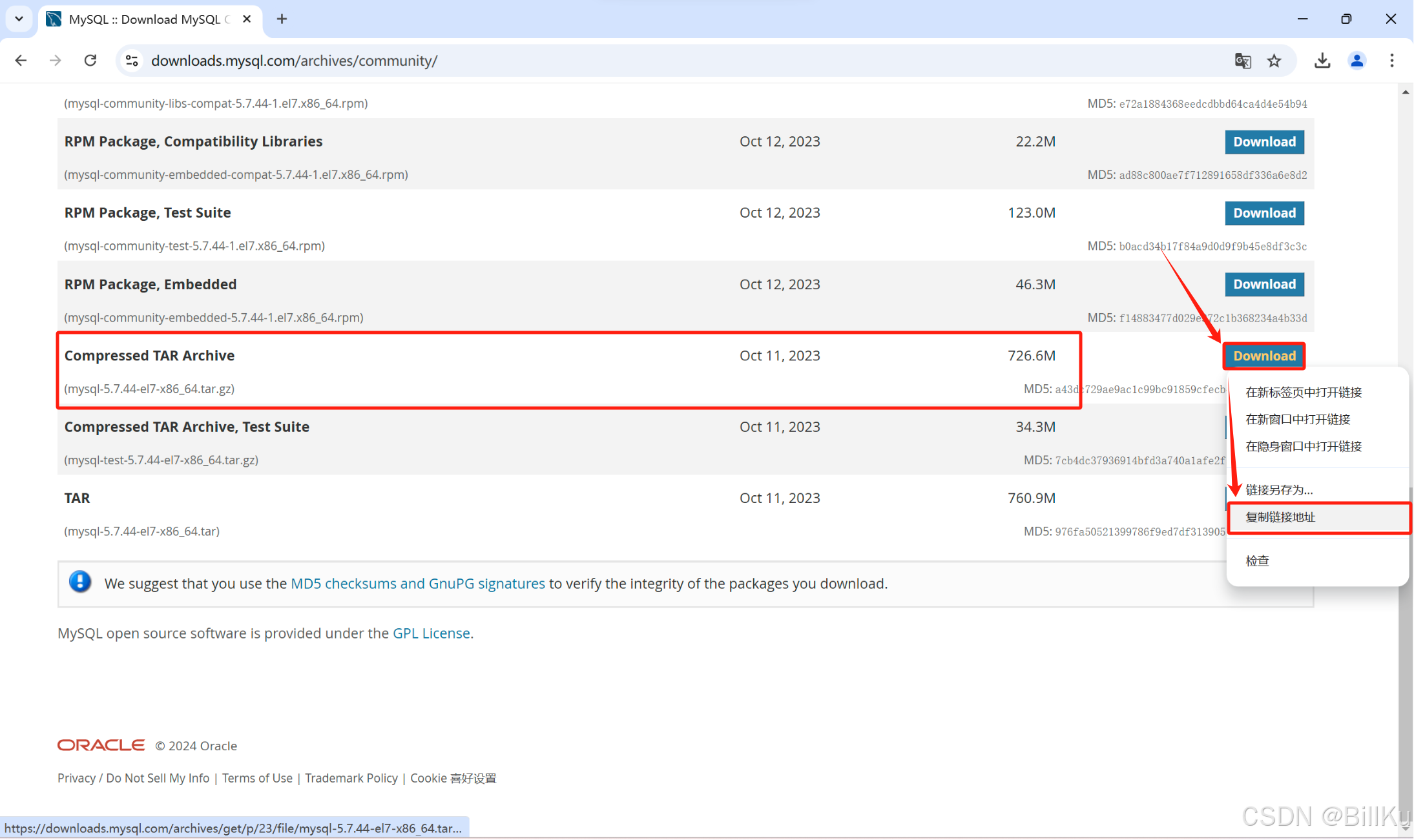Viewport: 1414px width, 840px height.
Task: Click the 22.2M size value
Action: (x=1035, y=141)
